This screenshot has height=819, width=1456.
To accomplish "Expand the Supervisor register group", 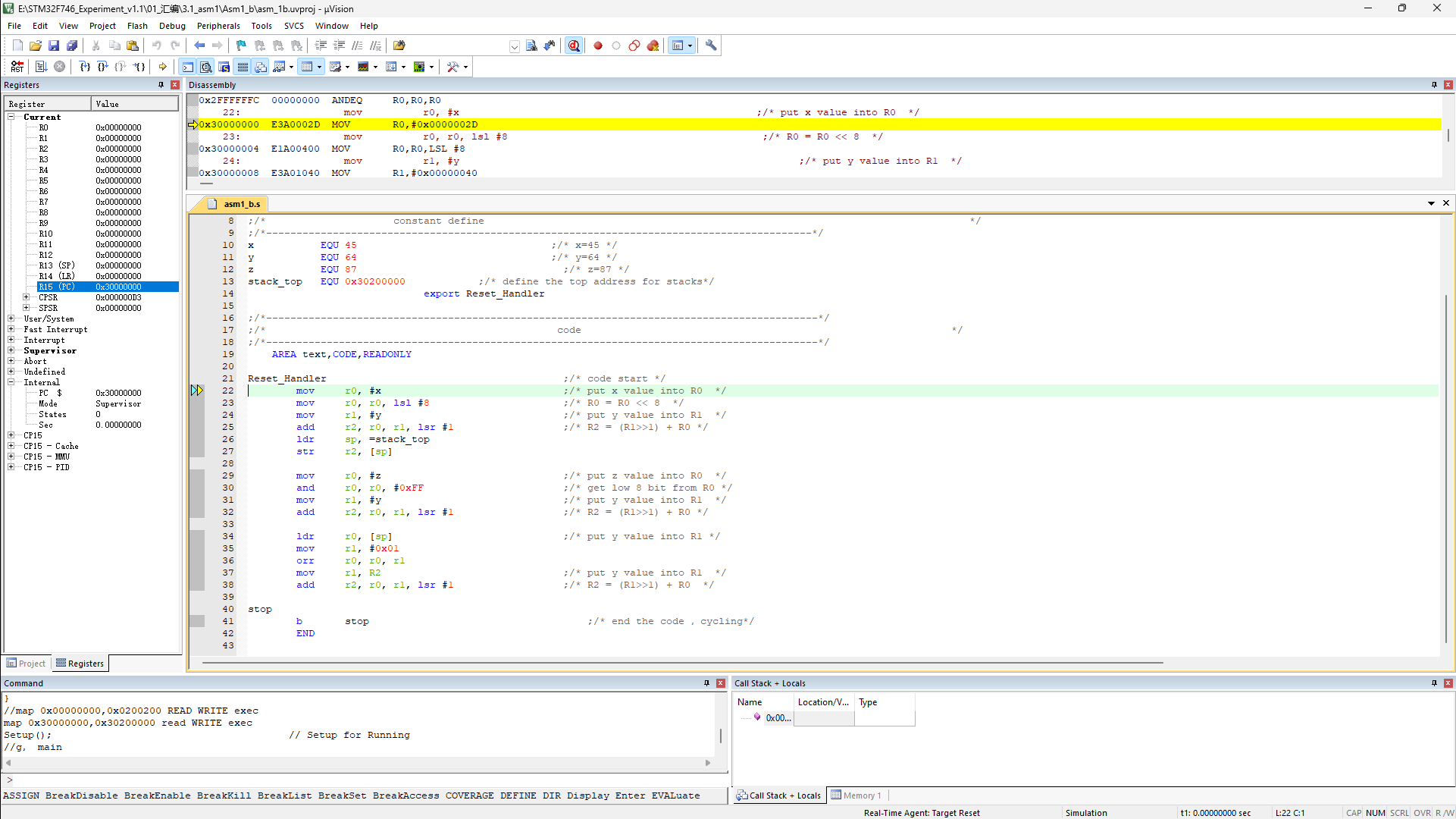I will [x=11, y=350].
